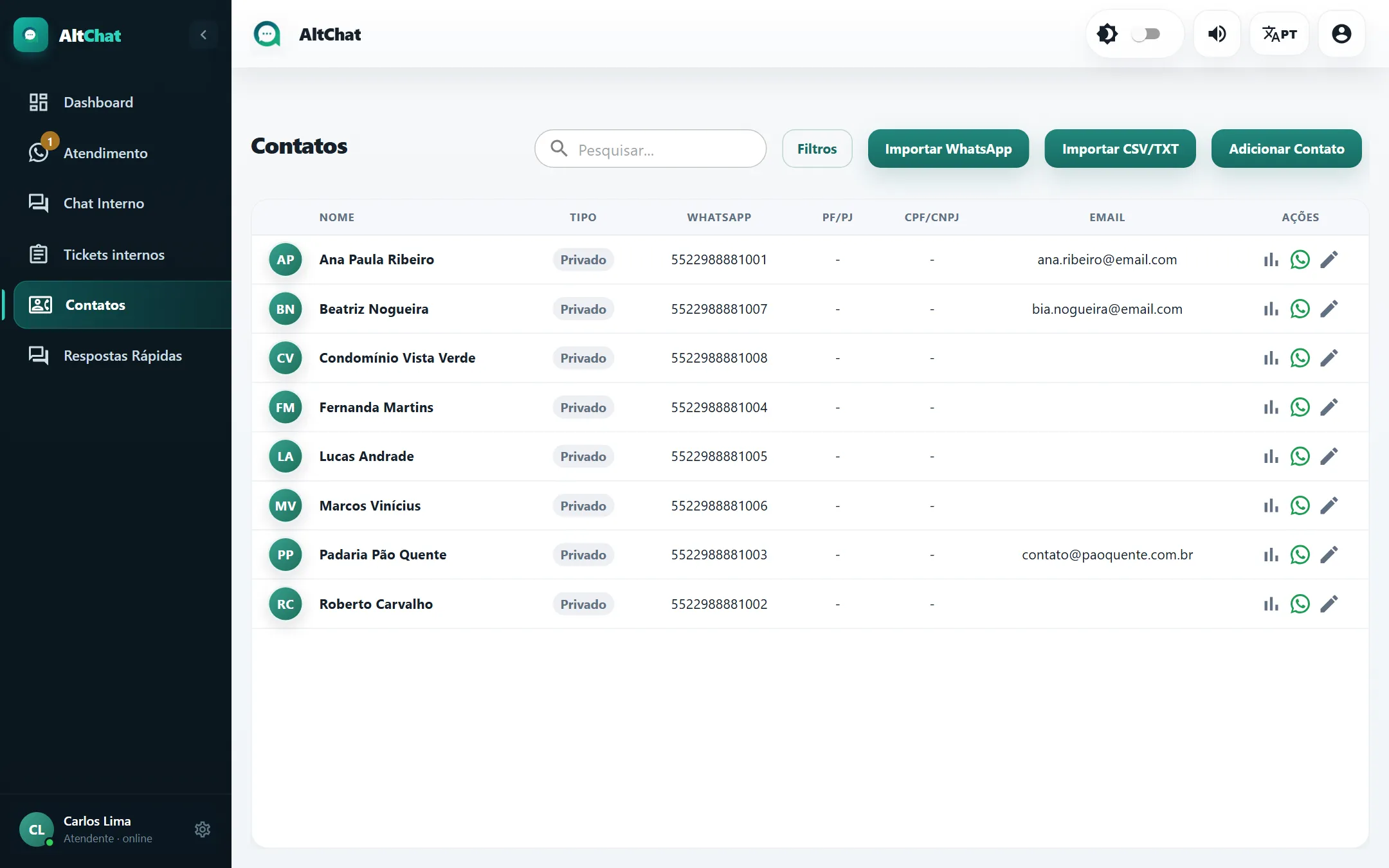Start WhatsApp chat with Lucas Andrade

tap(1300, 457)
